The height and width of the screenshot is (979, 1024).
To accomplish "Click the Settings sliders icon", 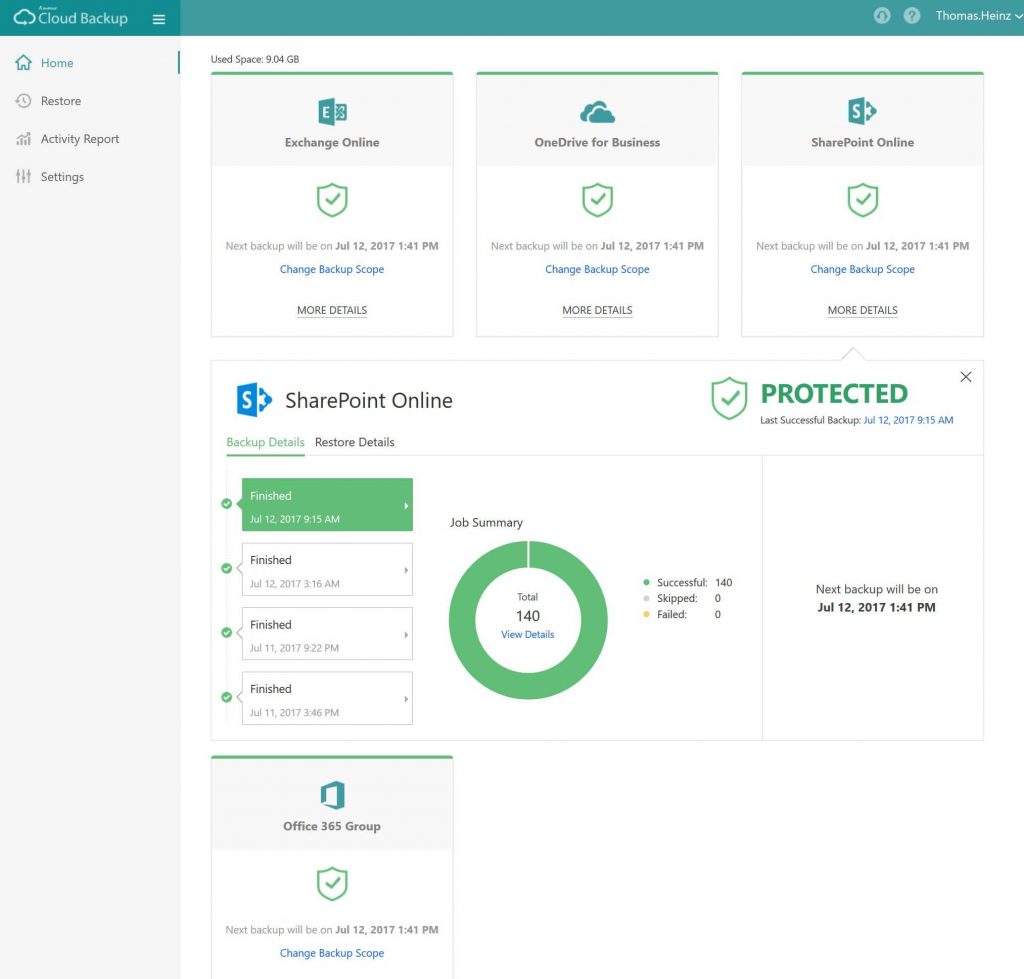I will tap(24, 176).
